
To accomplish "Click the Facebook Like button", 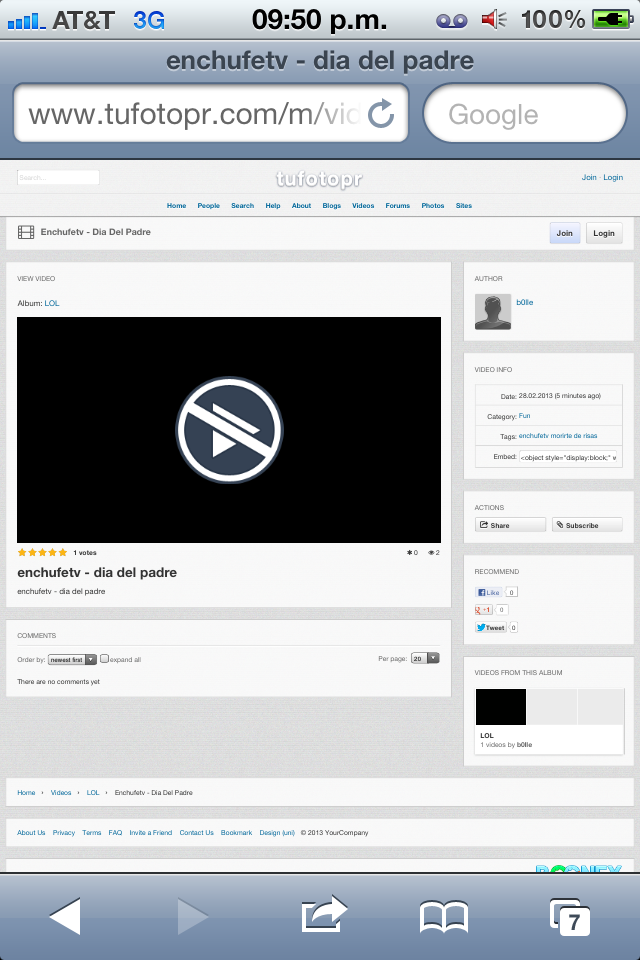I will click(x=488, y=592).
